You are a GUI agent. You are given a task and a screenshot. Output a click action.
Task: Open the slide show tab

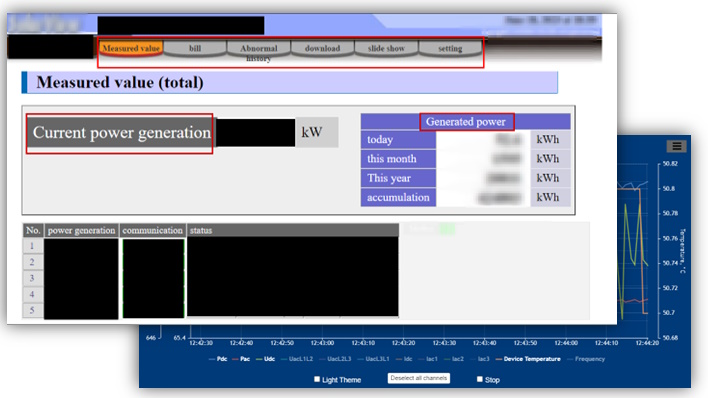point(386,48)
